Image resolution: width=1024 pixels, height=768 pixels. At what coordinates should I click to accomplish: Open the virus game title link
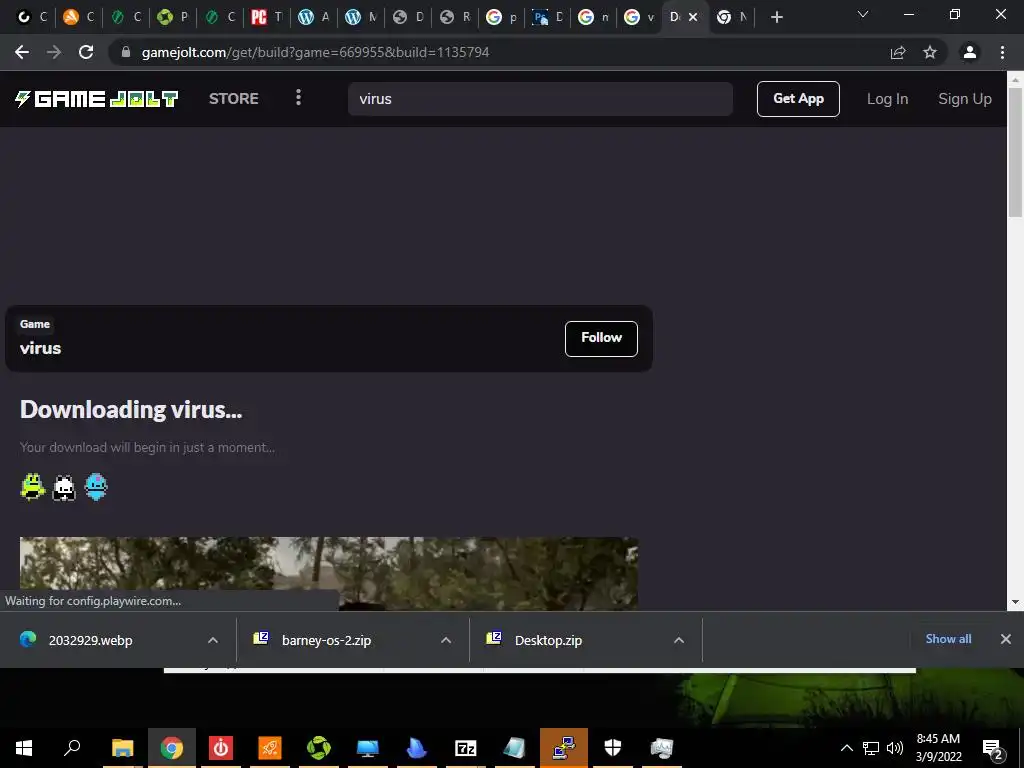(40, 348)
